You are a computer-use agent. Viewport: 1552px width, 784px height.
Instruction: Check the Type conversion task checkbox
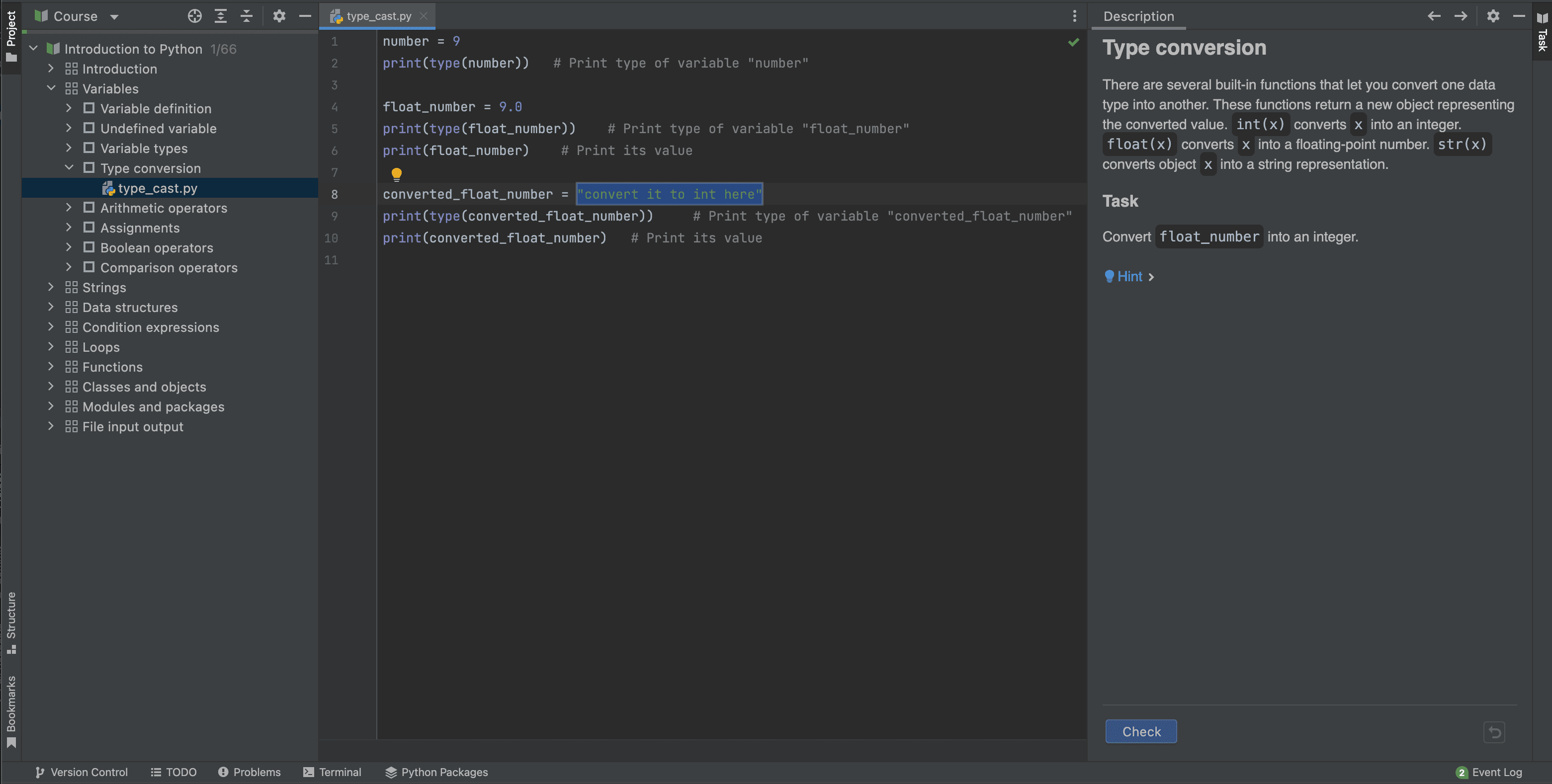(x=89, y=168)
